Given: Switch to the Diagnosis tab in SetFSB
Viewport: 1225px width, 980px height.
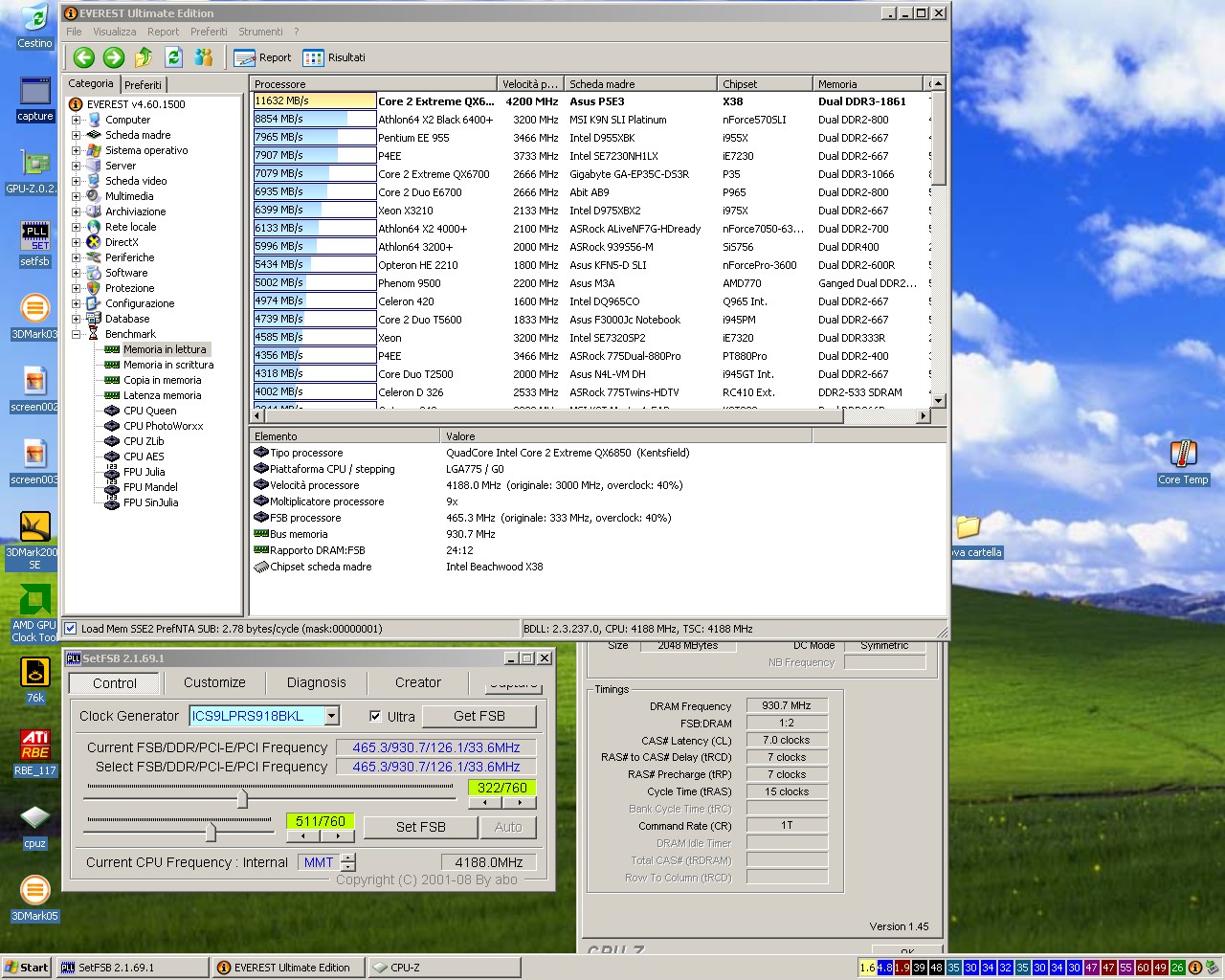Looking at the screenshot, I should coord(316,682).
